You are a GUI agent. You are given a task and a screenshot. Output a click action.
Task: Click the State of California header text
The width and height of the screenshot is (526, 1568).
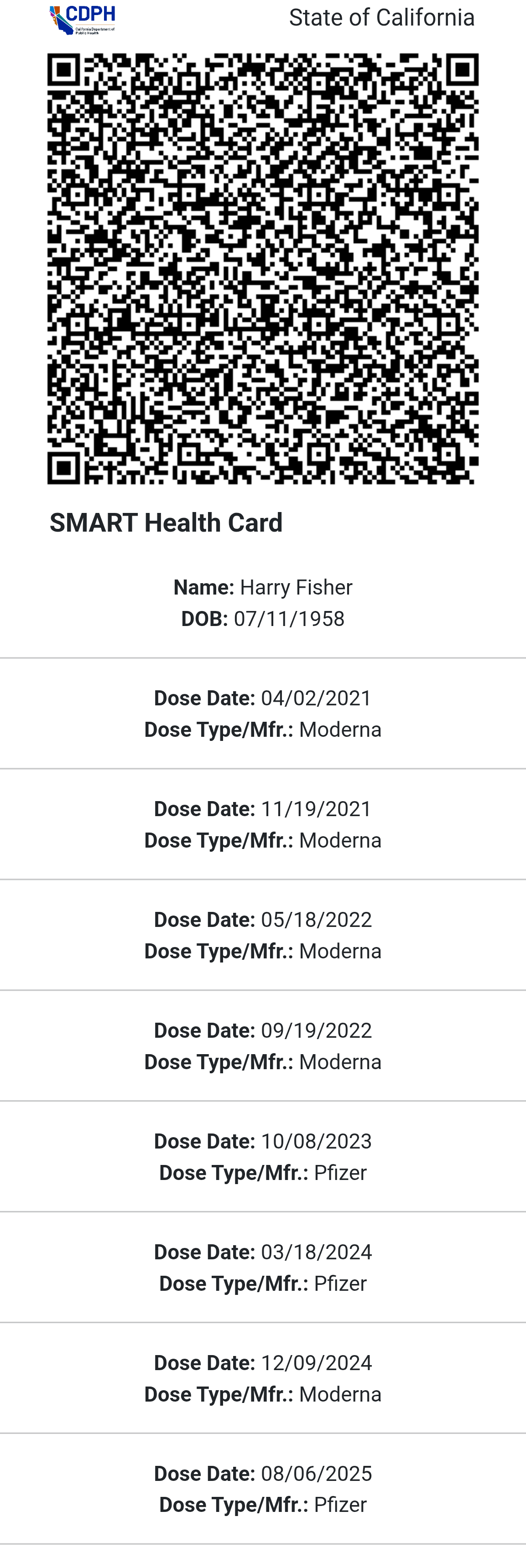pos(381,18)
